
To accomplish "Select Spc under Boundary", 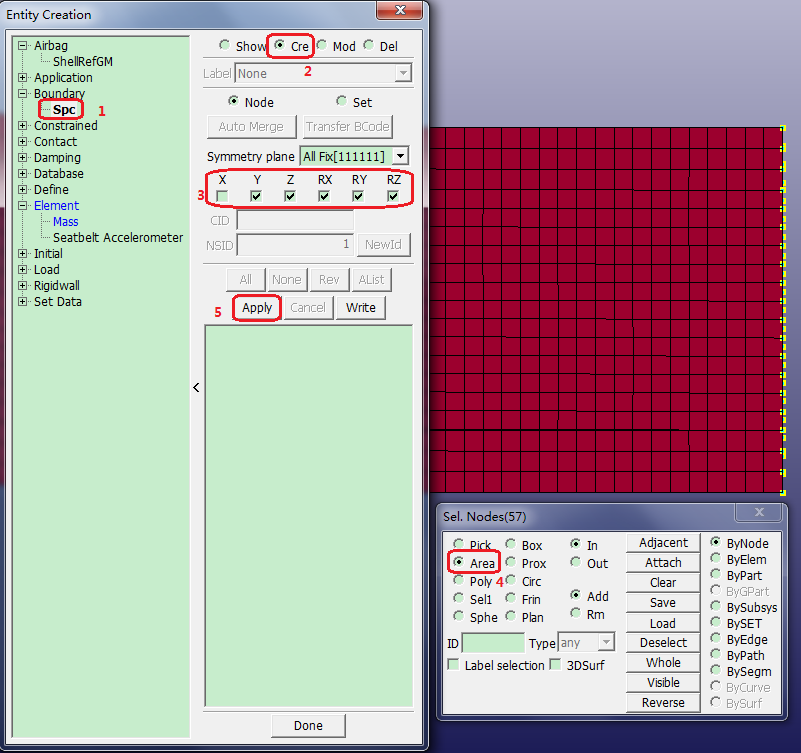I will coord(64,110).
